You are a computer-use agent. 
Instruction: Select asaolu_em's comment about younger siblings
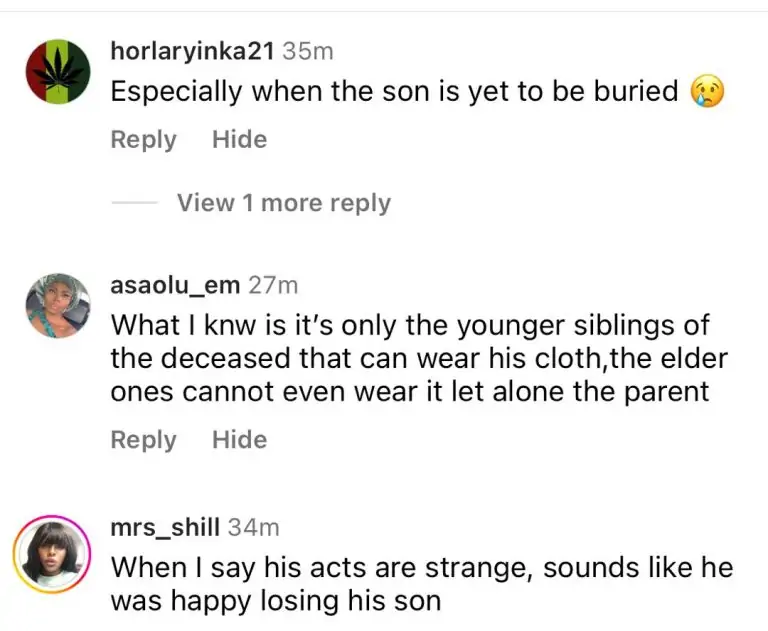[x=418, y=358]
